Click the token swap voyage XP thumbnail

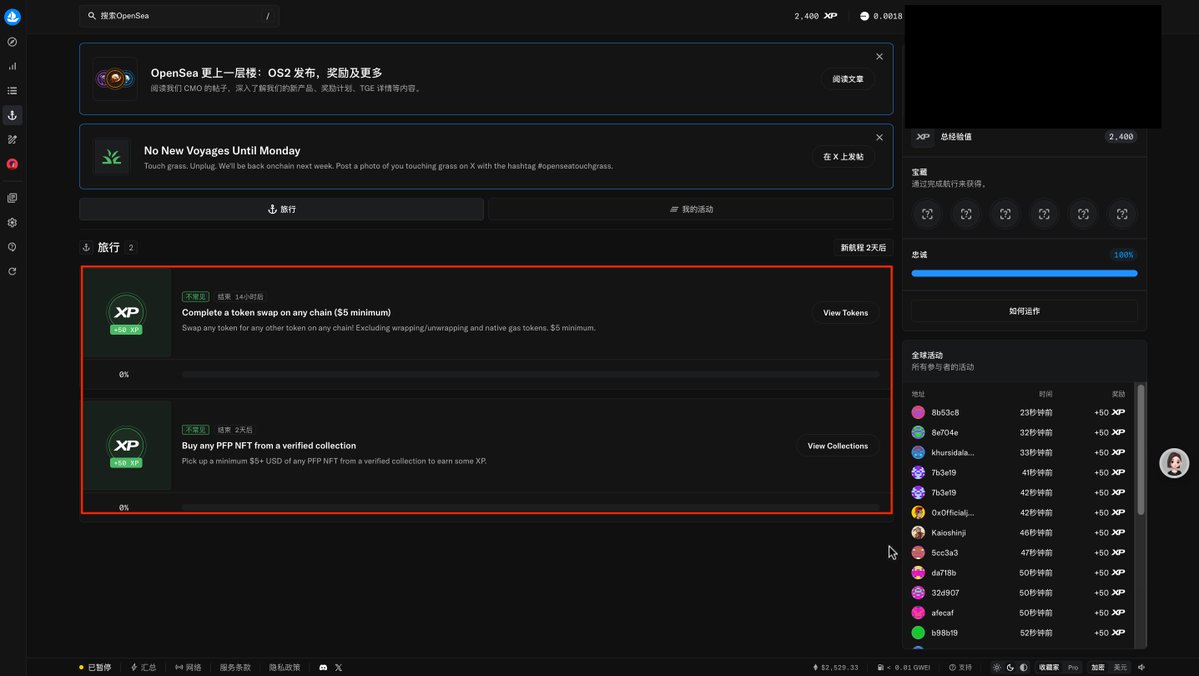[126, 313]
